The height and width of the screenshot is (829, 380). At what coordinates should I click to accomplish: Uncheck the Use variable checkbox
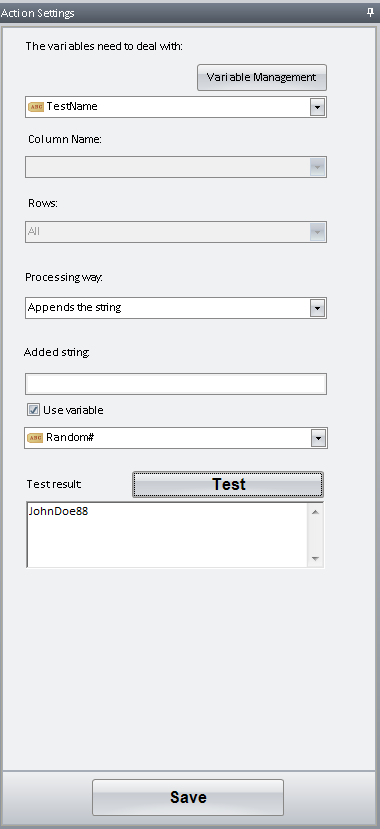[33, 410]
